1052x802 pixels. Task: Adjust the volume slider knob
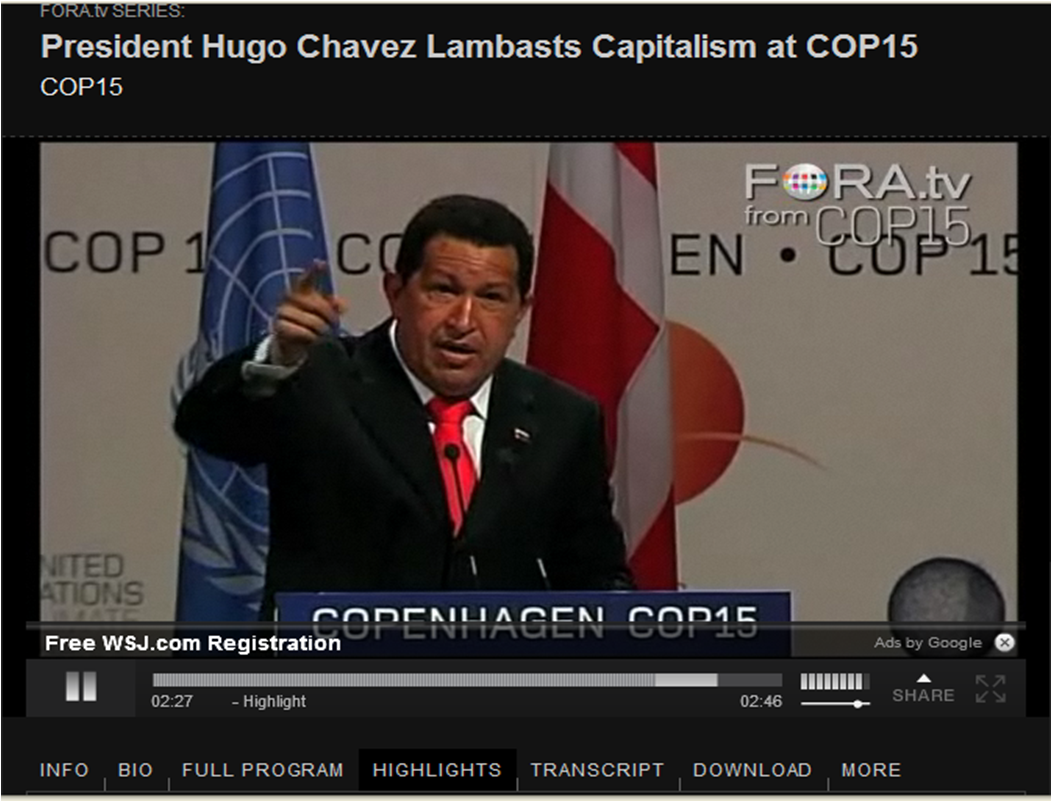coord(857,704)
